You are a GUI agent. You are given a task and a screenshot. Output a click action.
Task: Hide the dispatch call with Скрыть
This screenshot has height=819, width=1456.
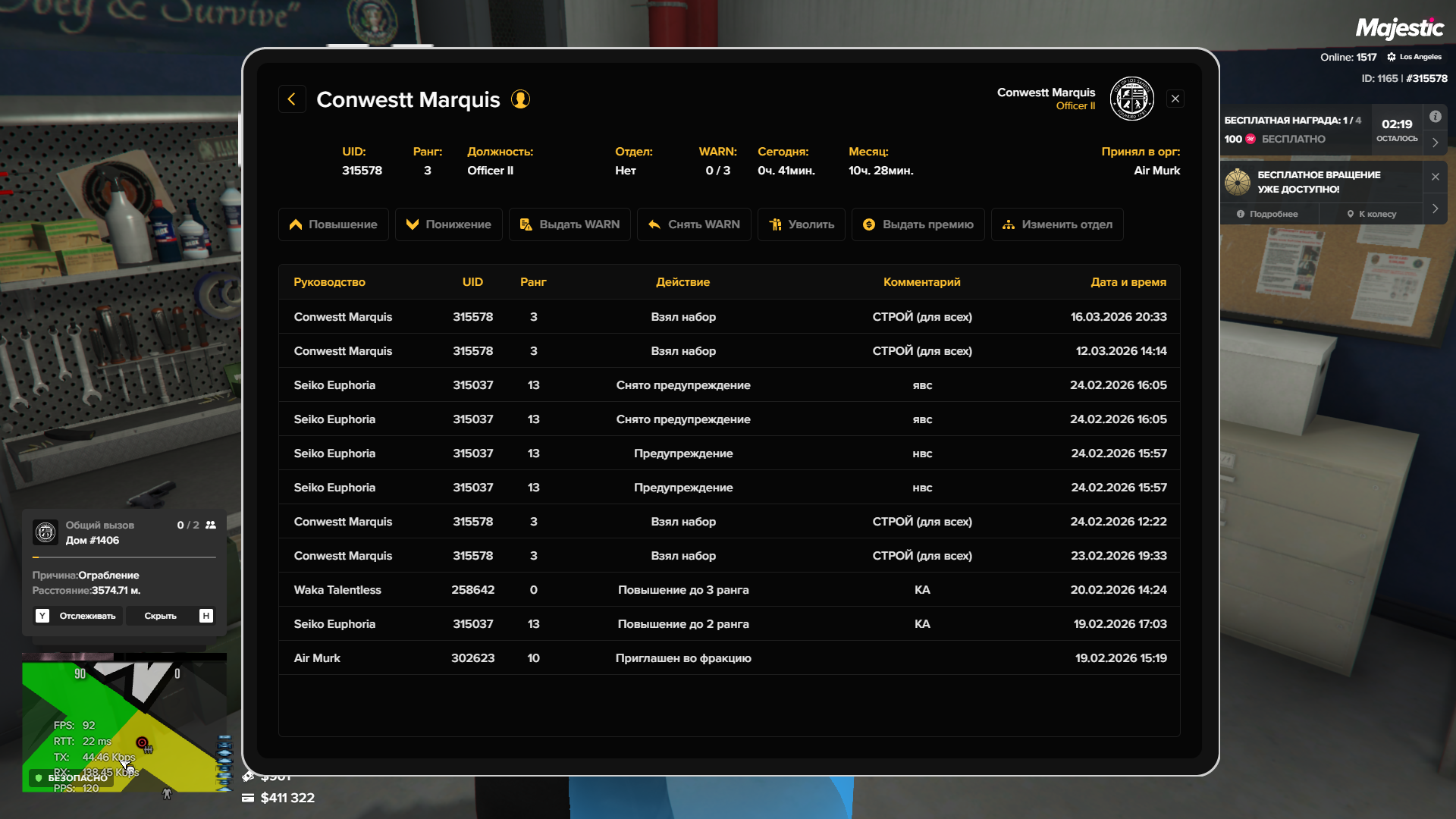[160, 616]
